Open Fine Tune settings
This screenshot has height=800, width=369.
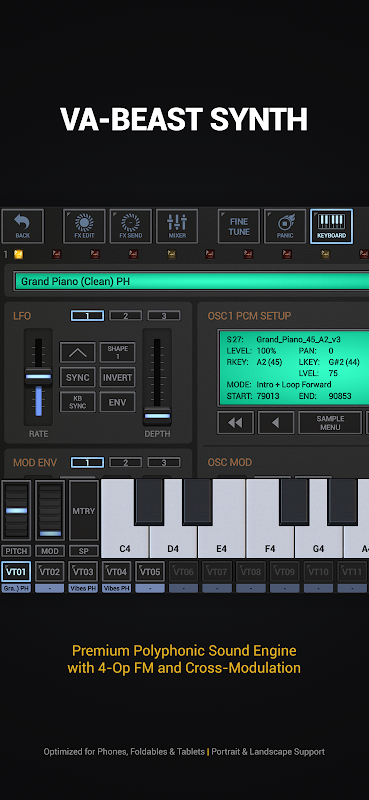tap(239, 226)
